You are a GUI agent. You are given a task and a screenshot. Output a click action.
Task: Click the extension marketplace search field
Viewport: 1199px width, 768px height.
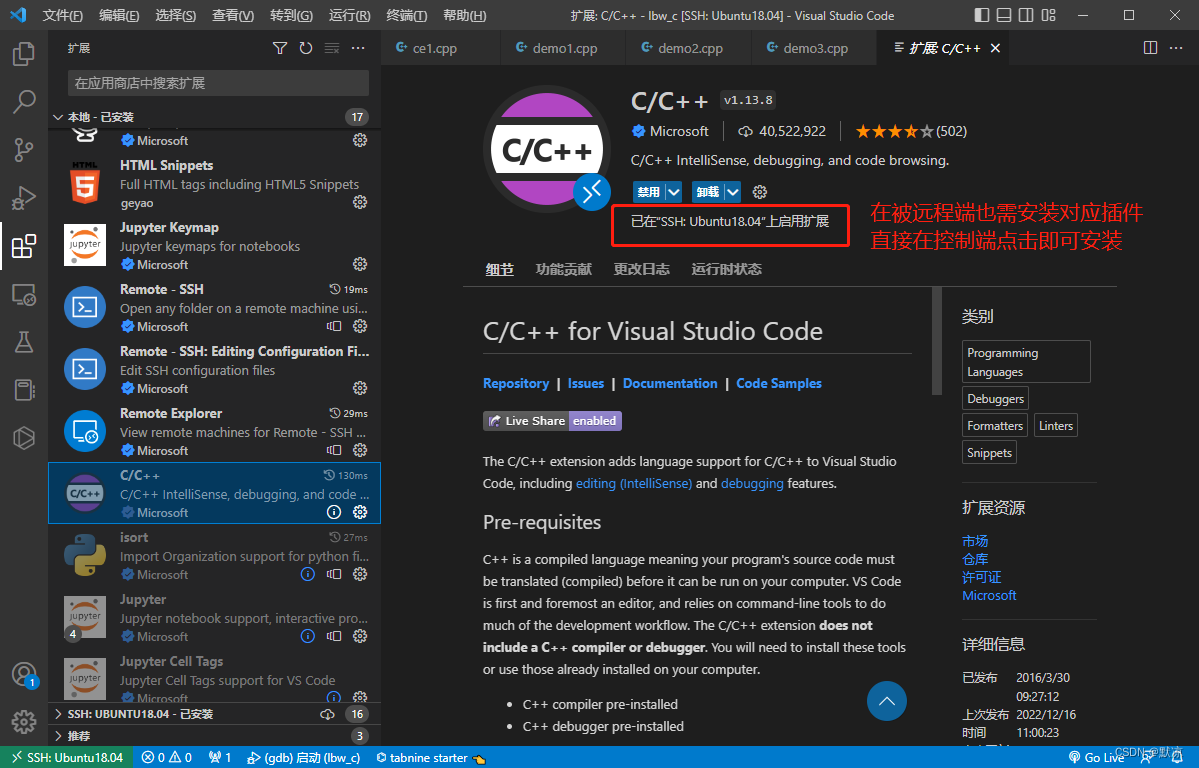(x=217, y=83)
